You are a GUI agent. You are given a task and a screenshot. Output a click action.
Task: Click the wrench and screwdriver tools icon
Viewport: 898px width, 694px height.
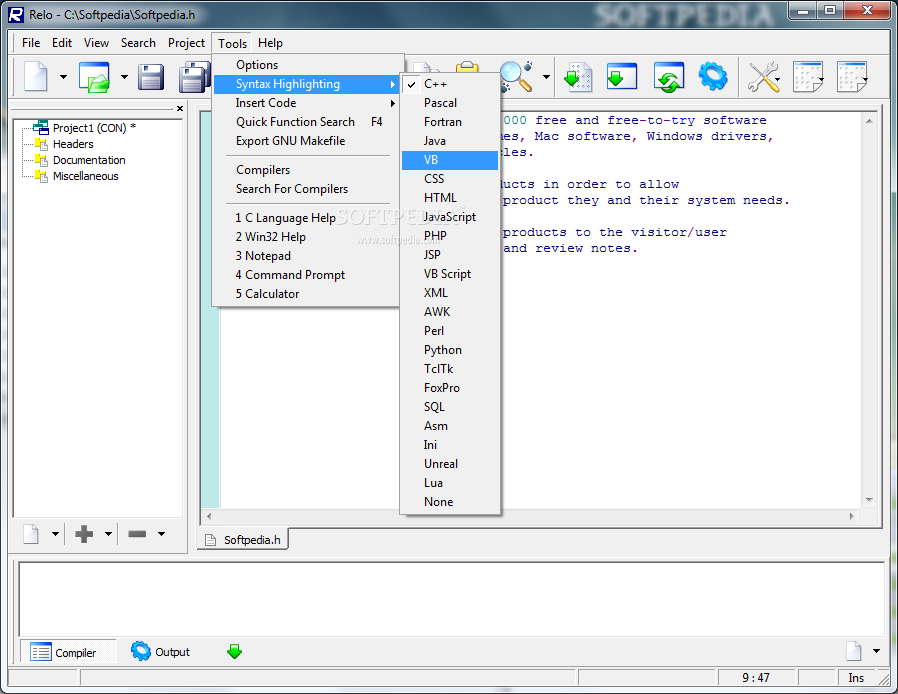tap(763, 77)
